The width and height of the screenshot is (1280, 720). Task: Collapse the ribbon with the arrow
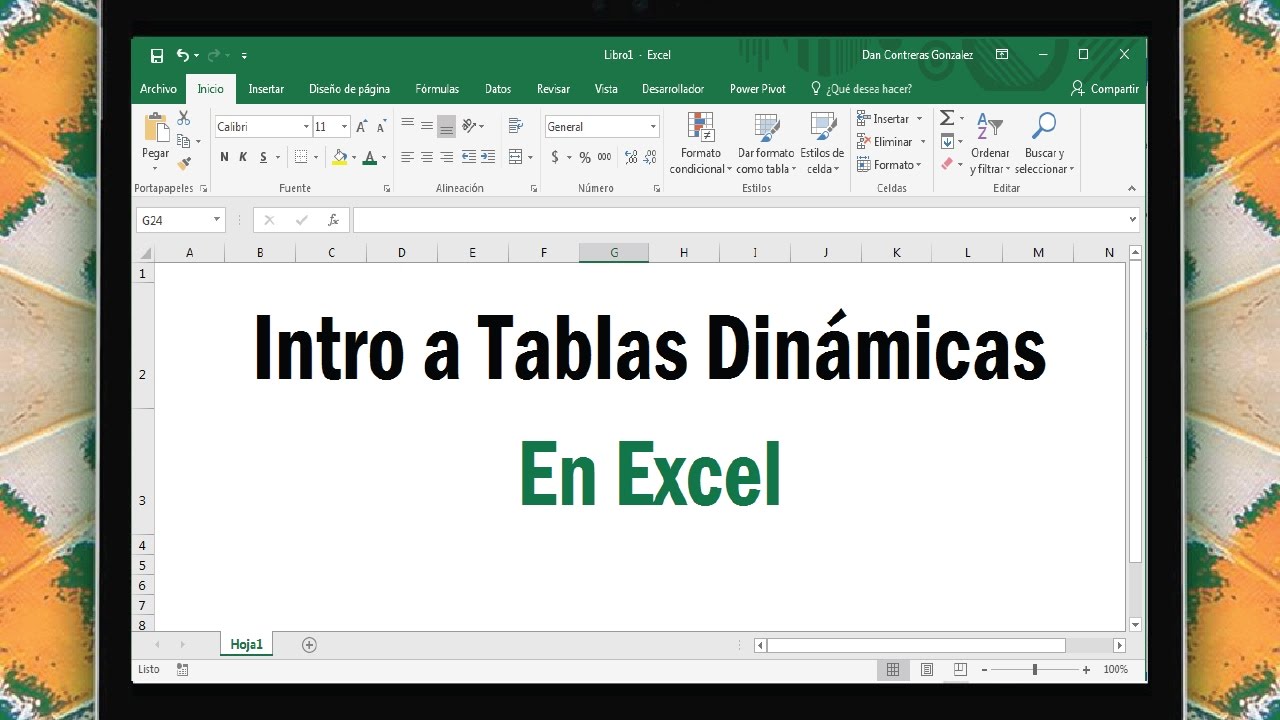pos(1132,188)
